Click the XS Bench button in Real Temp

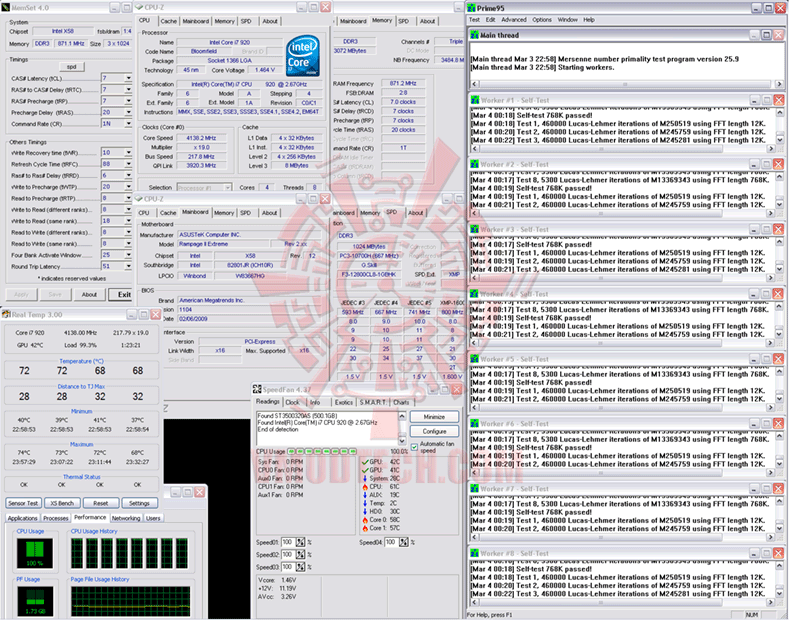[x=63, y=503]
